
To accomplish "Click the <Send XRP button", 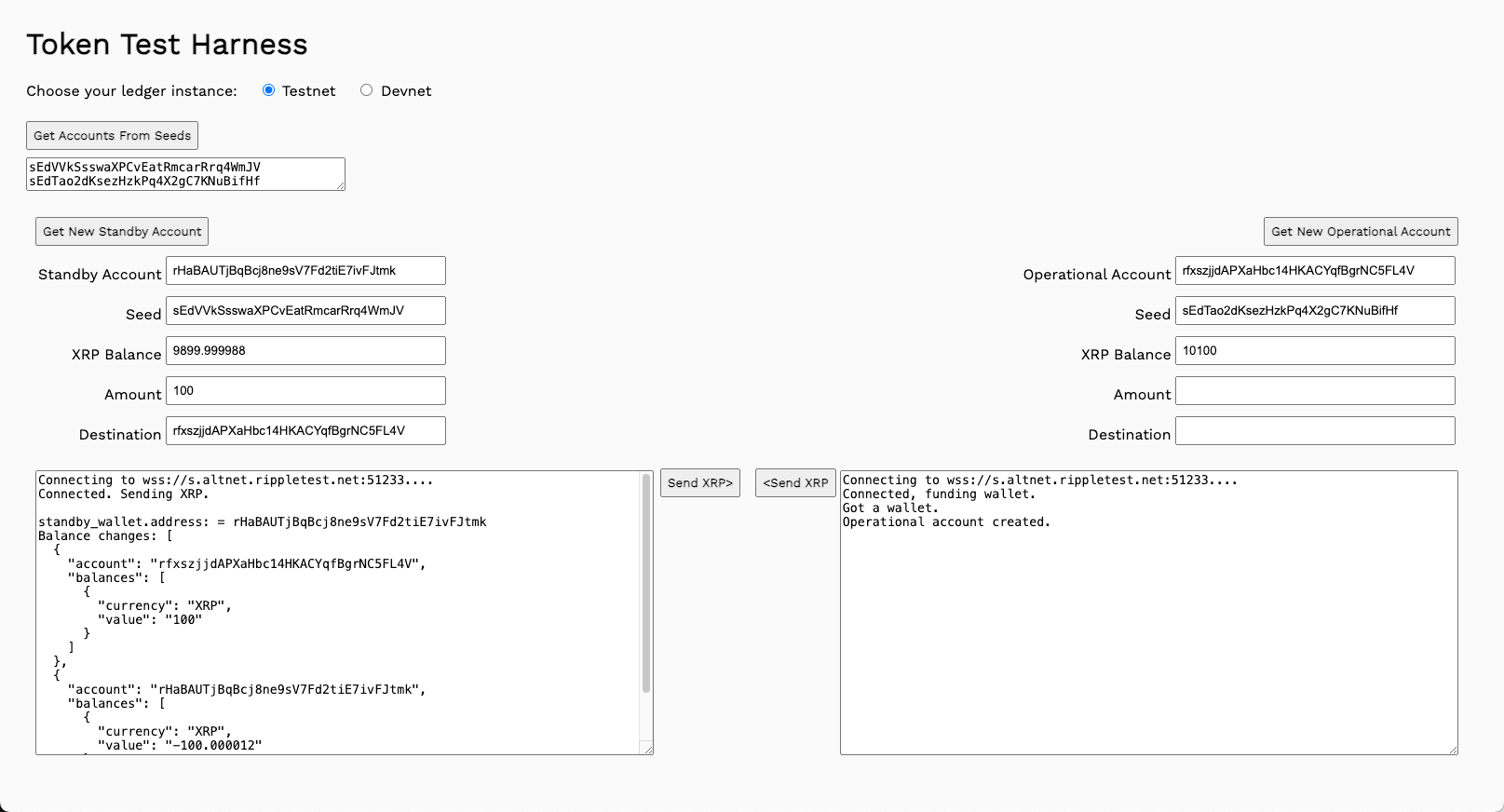I will pyautogui.click(x=795, y=482).
